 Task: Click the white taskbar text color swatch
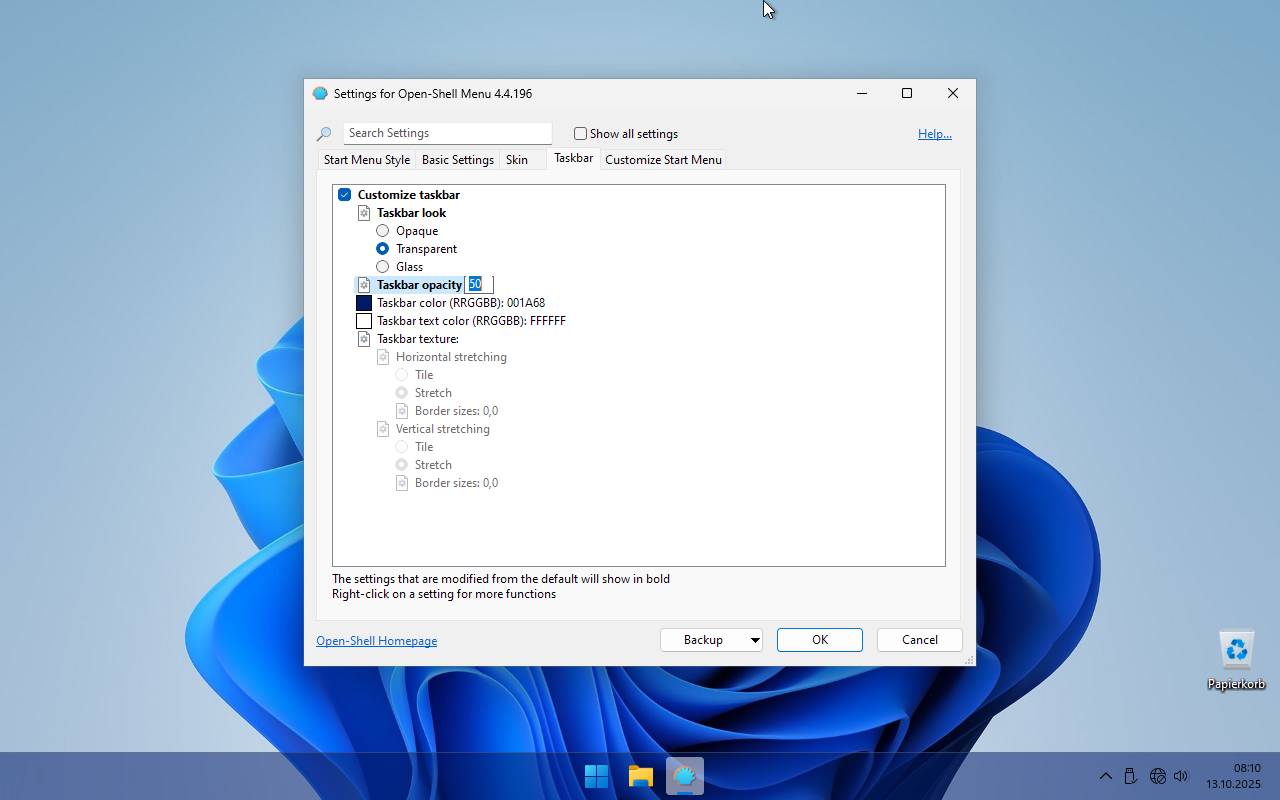coord(364,321)
